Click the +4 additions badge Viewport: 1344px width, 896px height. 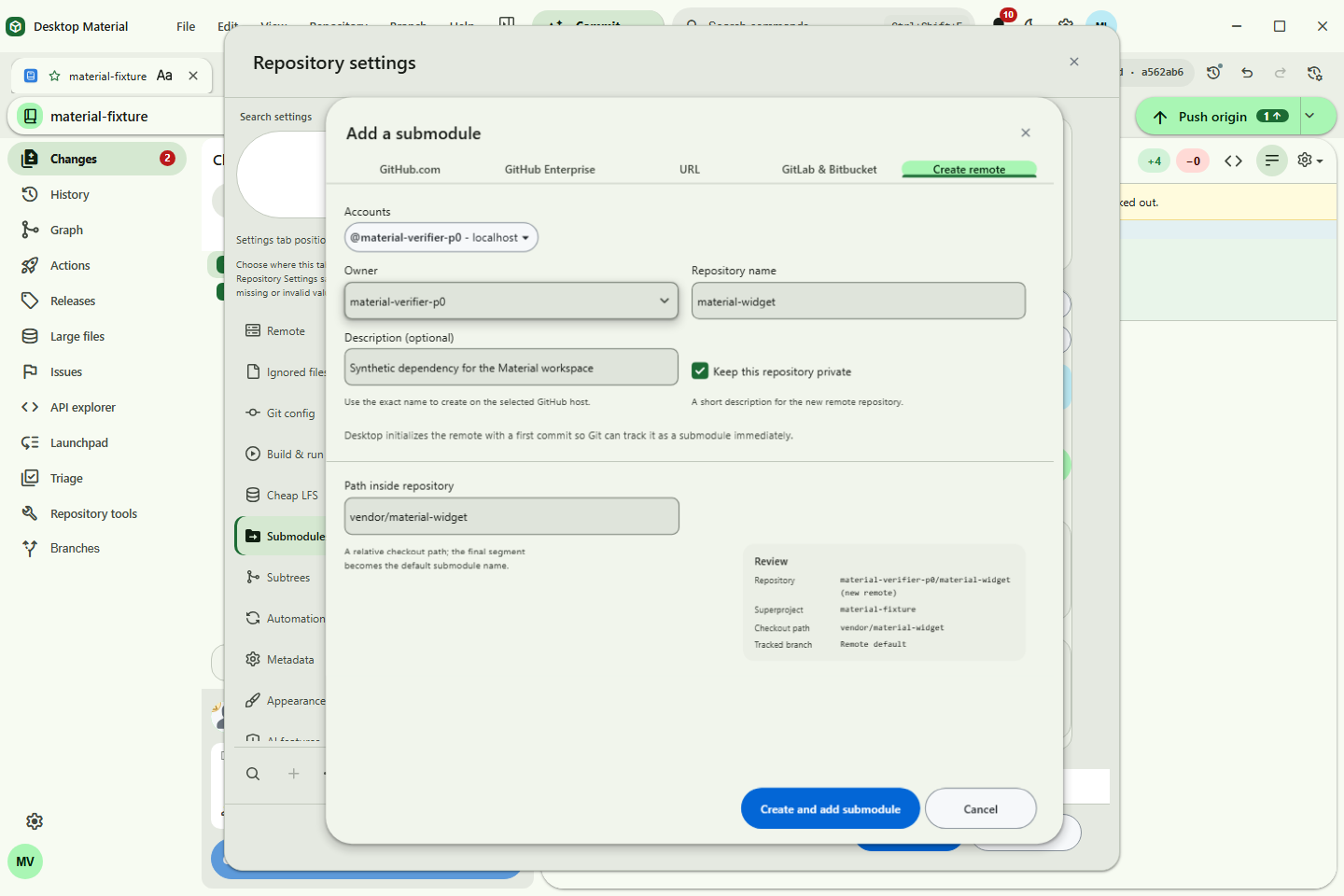1155,161
